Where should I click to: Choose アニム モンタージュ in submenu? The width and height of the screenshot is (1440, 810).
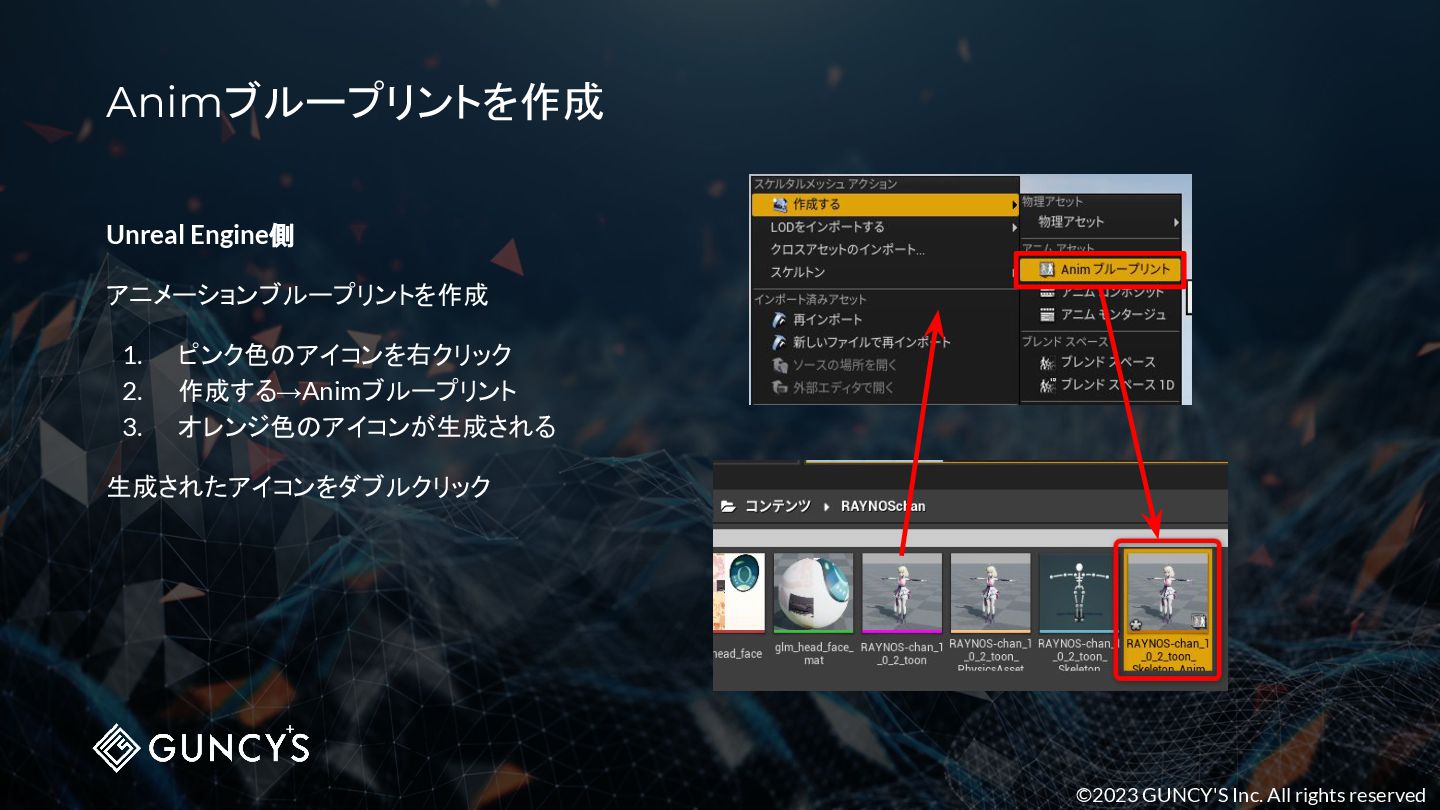pyautogui.click(x=1101, y=315)
